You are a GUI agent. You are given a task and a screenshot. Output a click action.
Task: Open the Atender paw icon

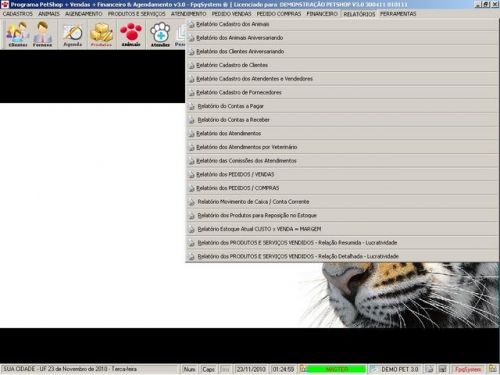[x=160, y=34]
